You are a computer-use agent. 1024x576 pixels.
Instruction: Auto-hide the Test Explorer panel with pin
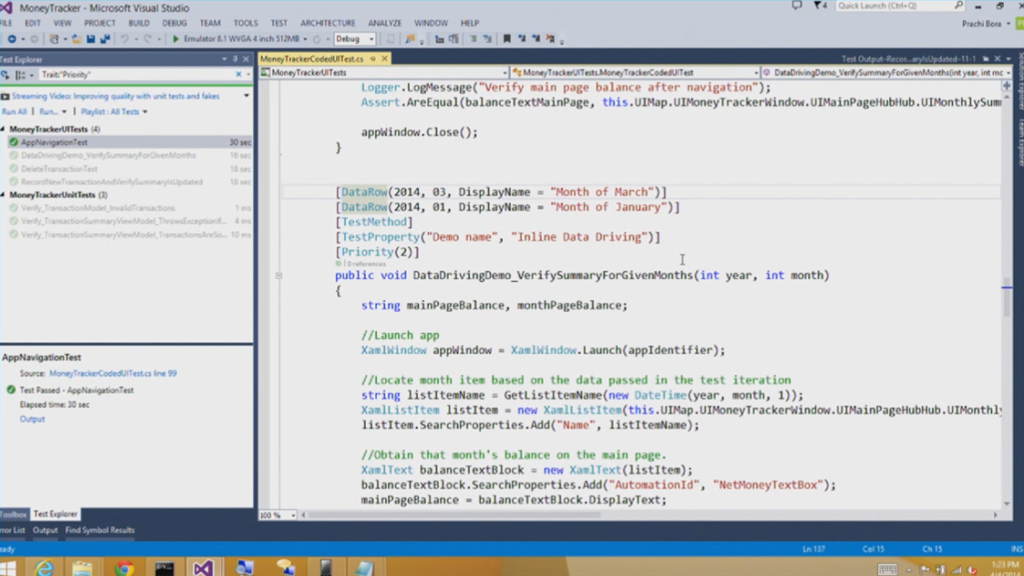(x=235, y=59)
